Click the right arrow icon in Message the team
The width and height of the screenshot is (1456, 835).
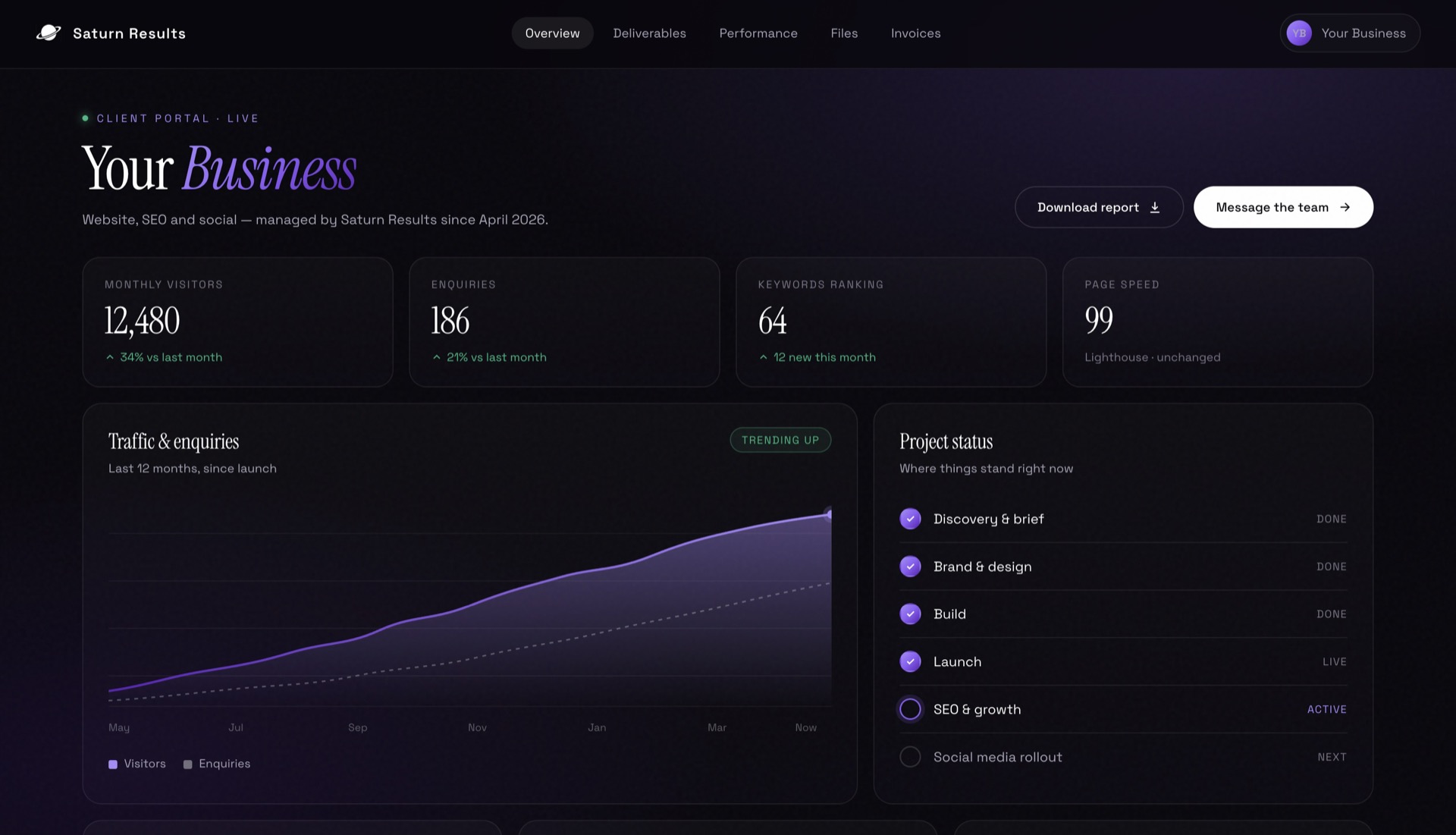click(1345, 207)
